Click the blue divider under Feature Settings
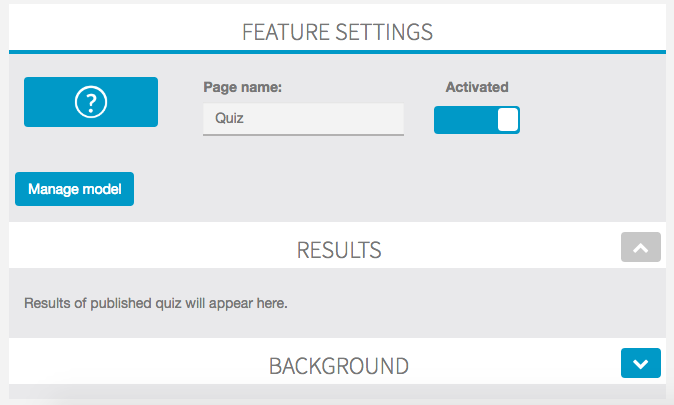 [337, 50]
